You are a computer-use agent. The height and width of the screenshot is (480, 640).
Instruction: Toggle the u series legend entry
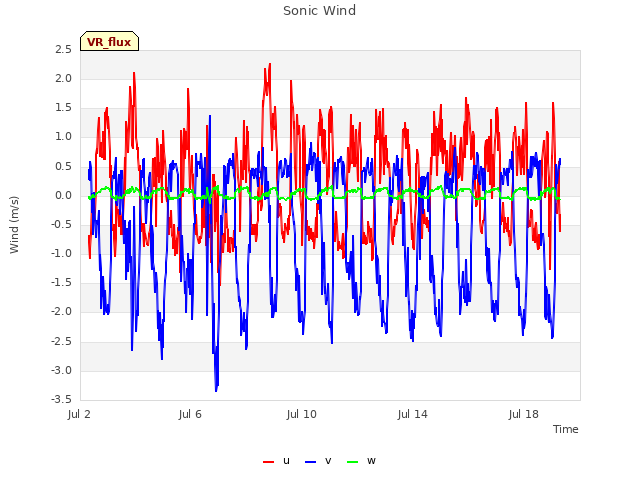tap(277, 461)
